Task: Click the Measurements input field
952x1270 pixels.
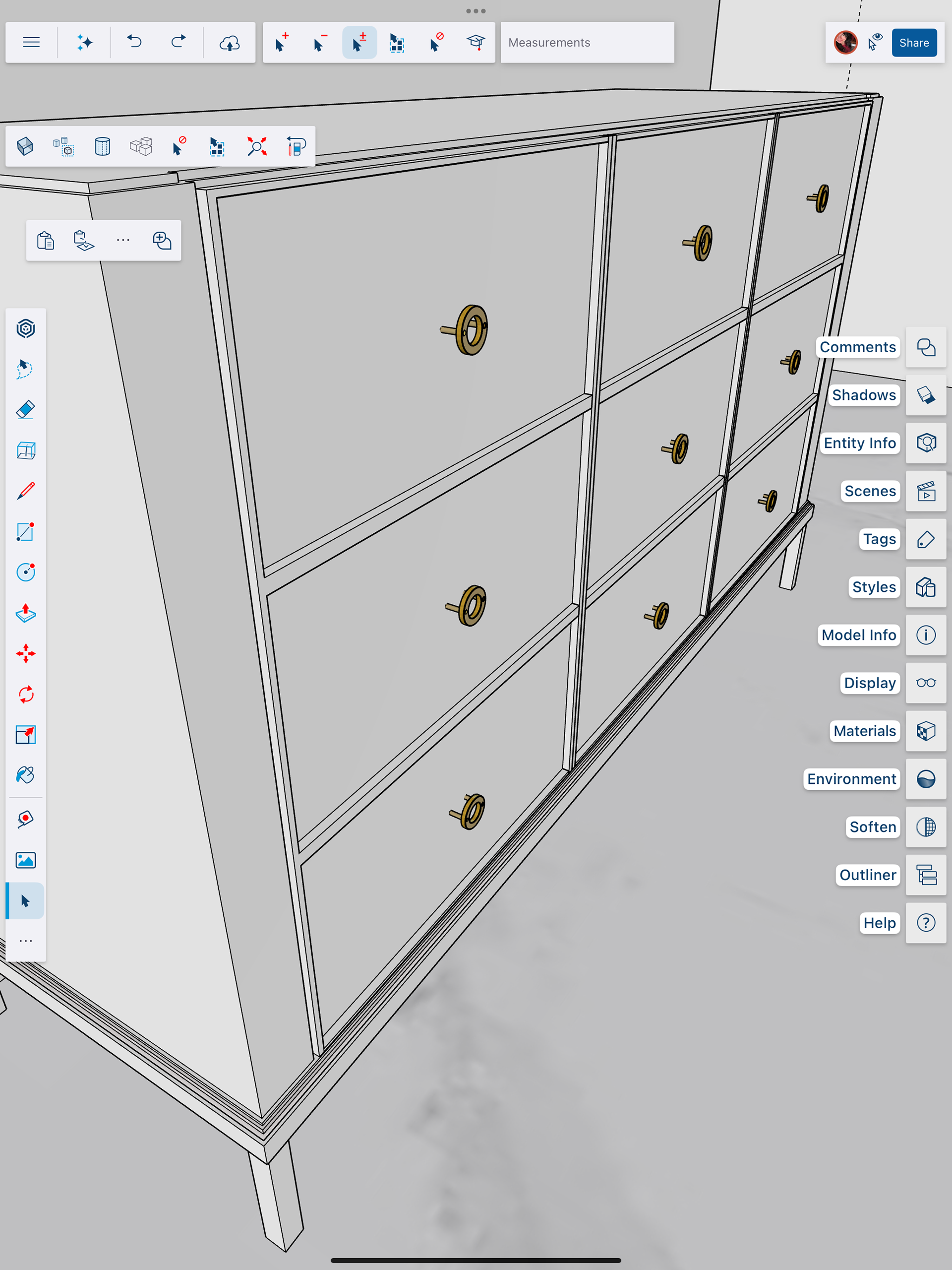Action: click(587, 43)
